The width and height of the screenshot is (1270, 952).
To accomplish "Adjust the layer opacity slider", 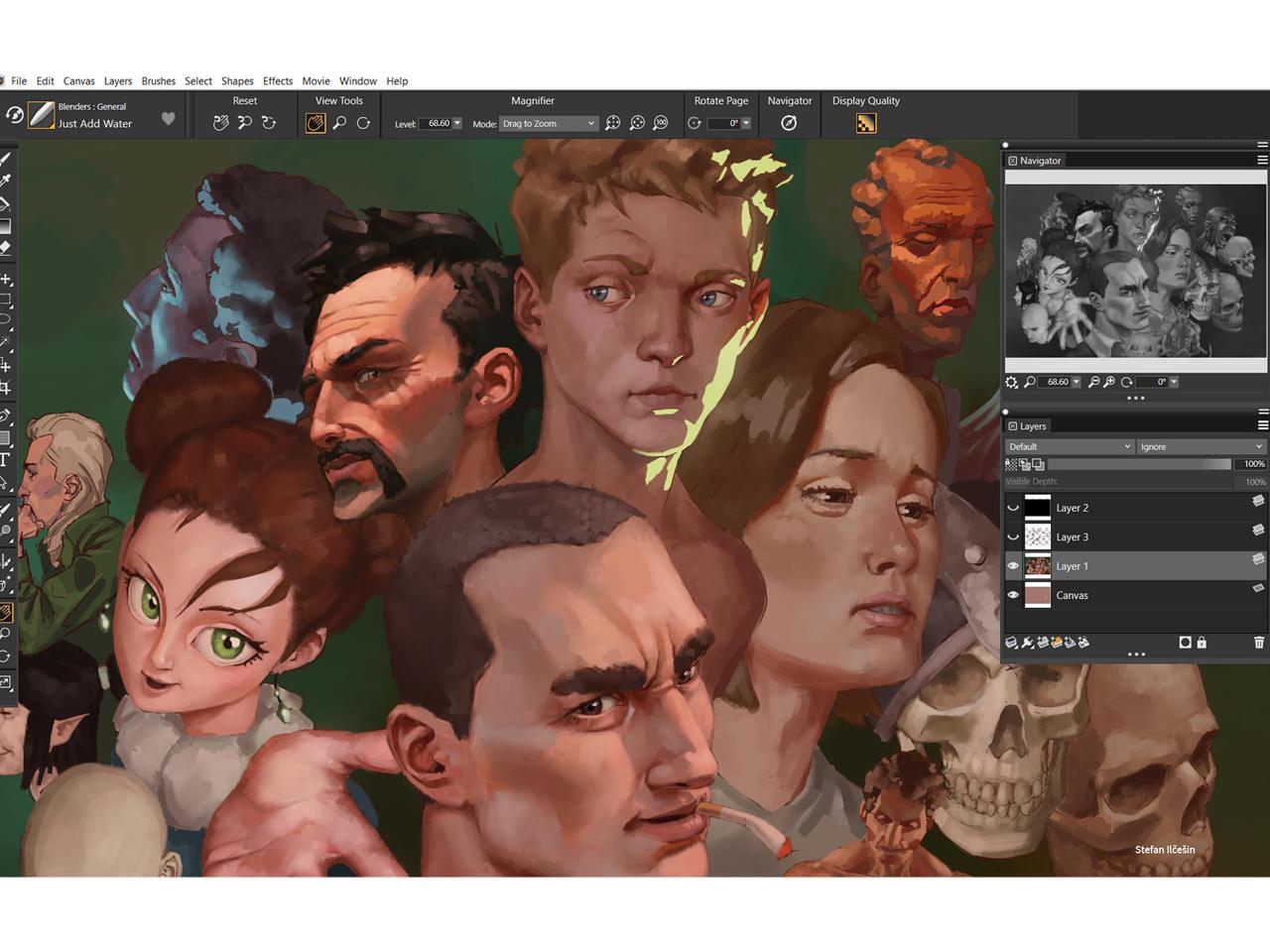I will (x=1139, y=464).
